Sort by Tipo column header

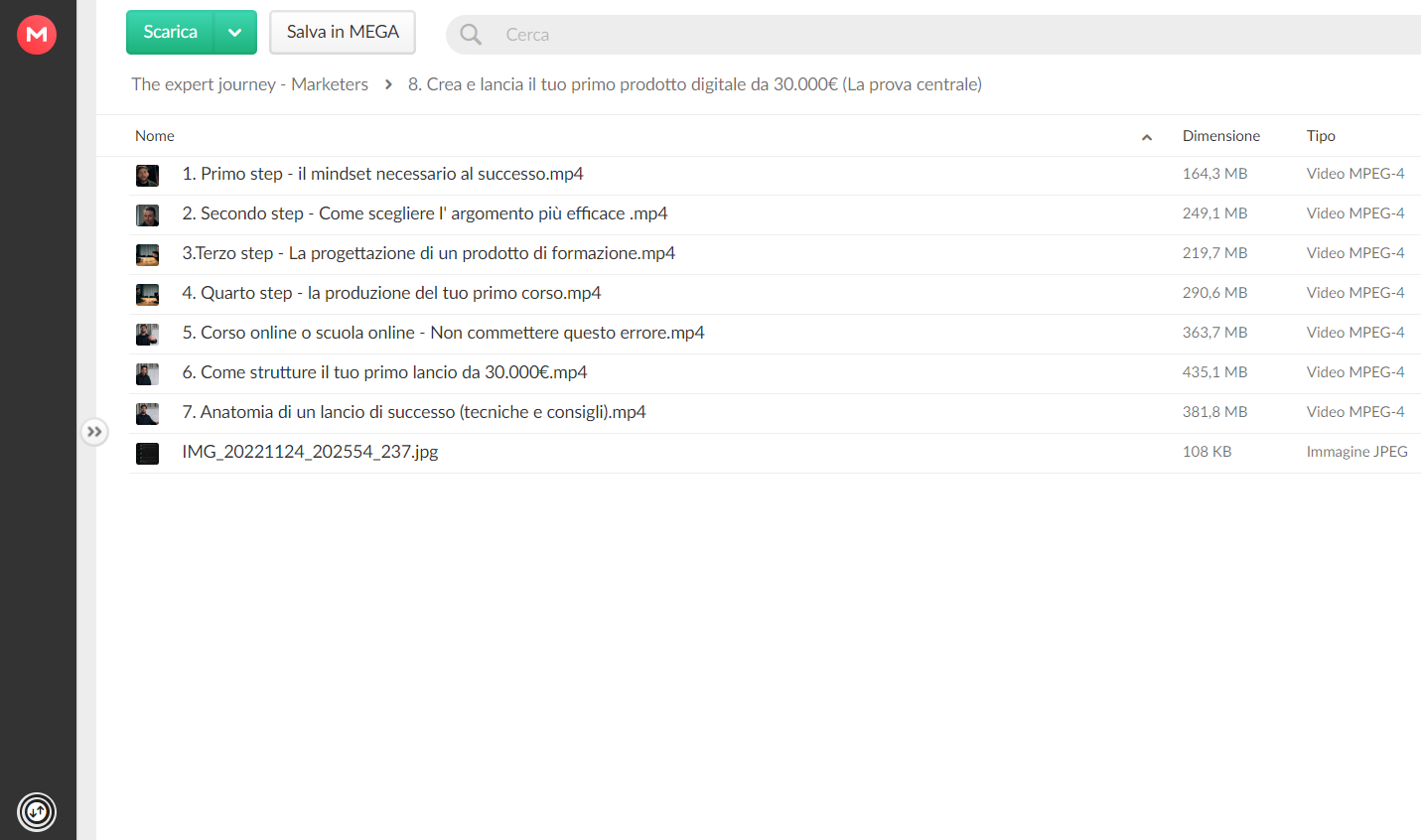(1321, 136)
